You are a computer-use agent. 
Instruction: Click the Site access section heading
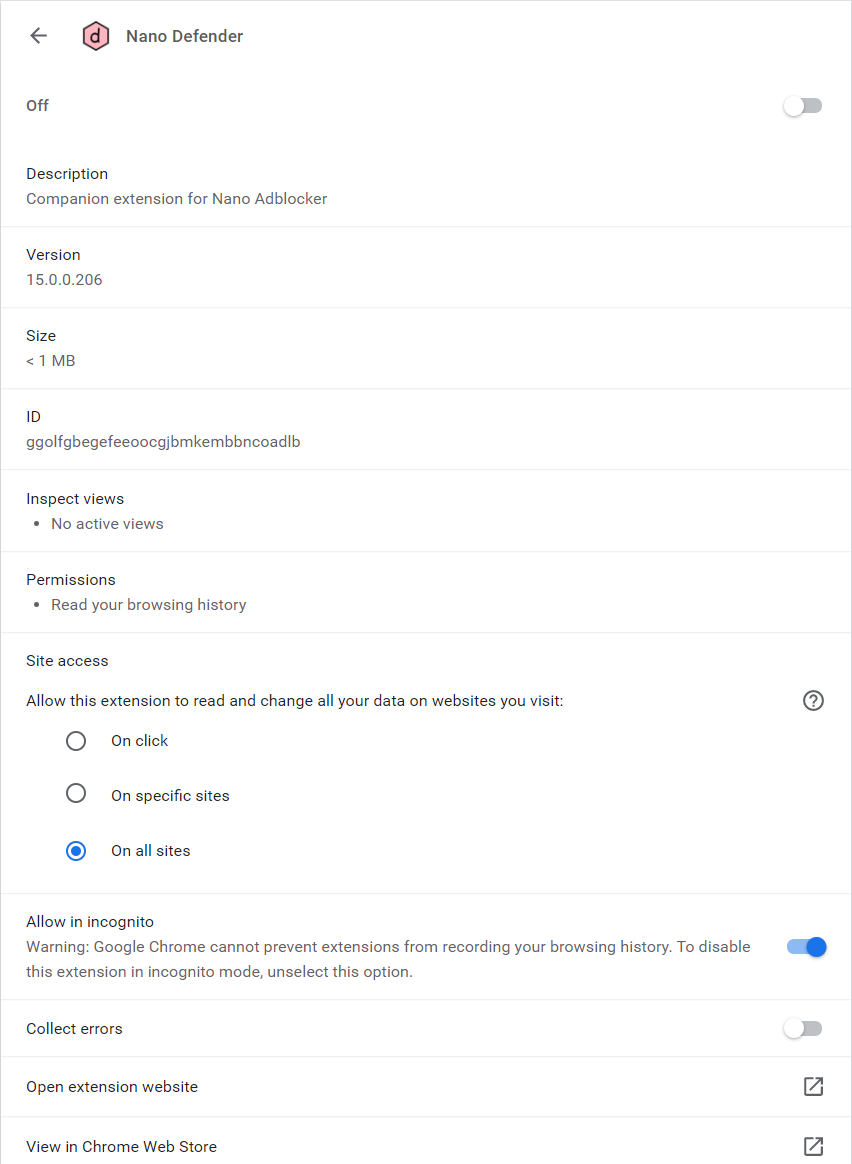click(67, 661)
